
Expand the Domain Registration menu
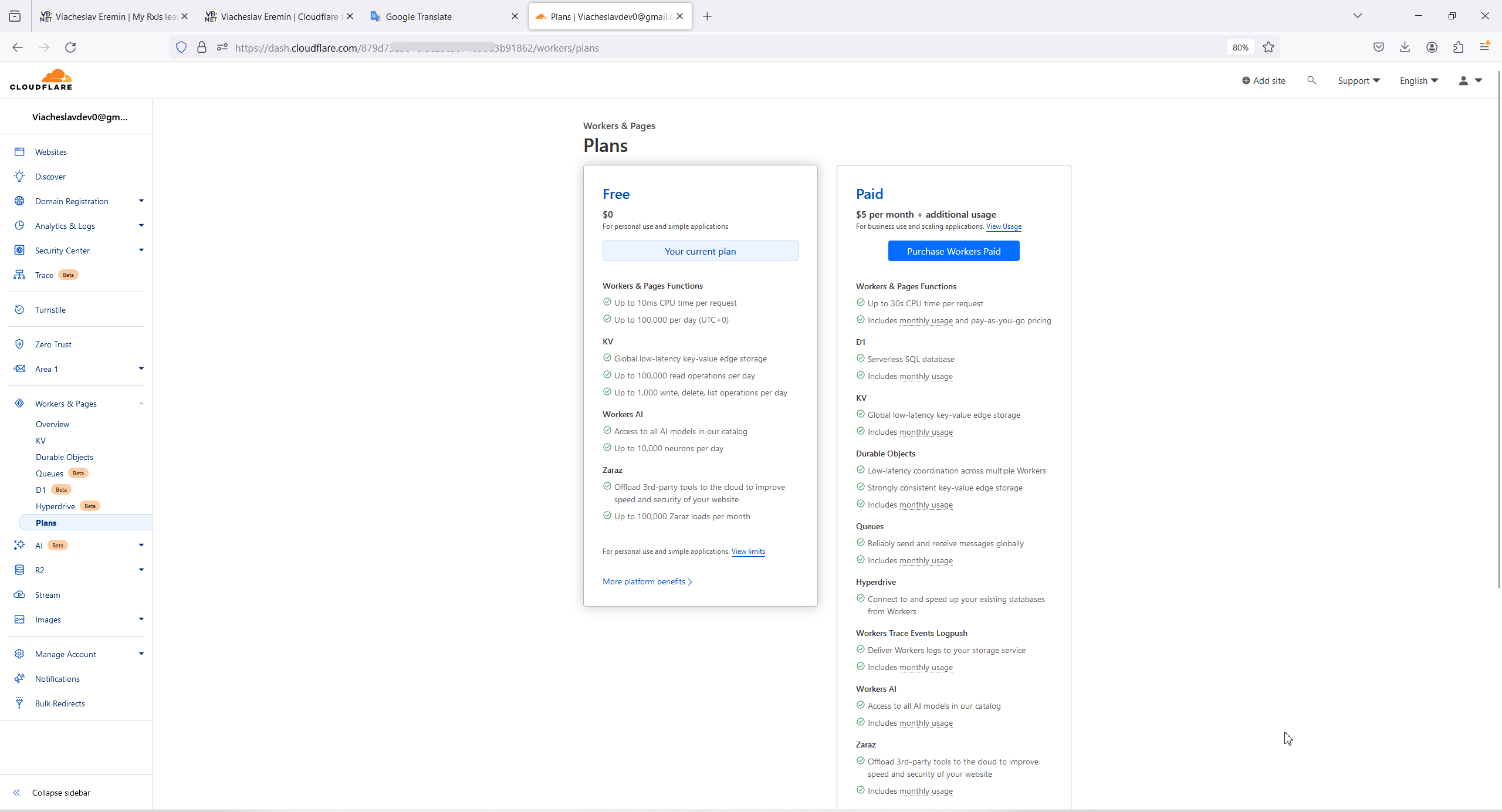[141, 201]
